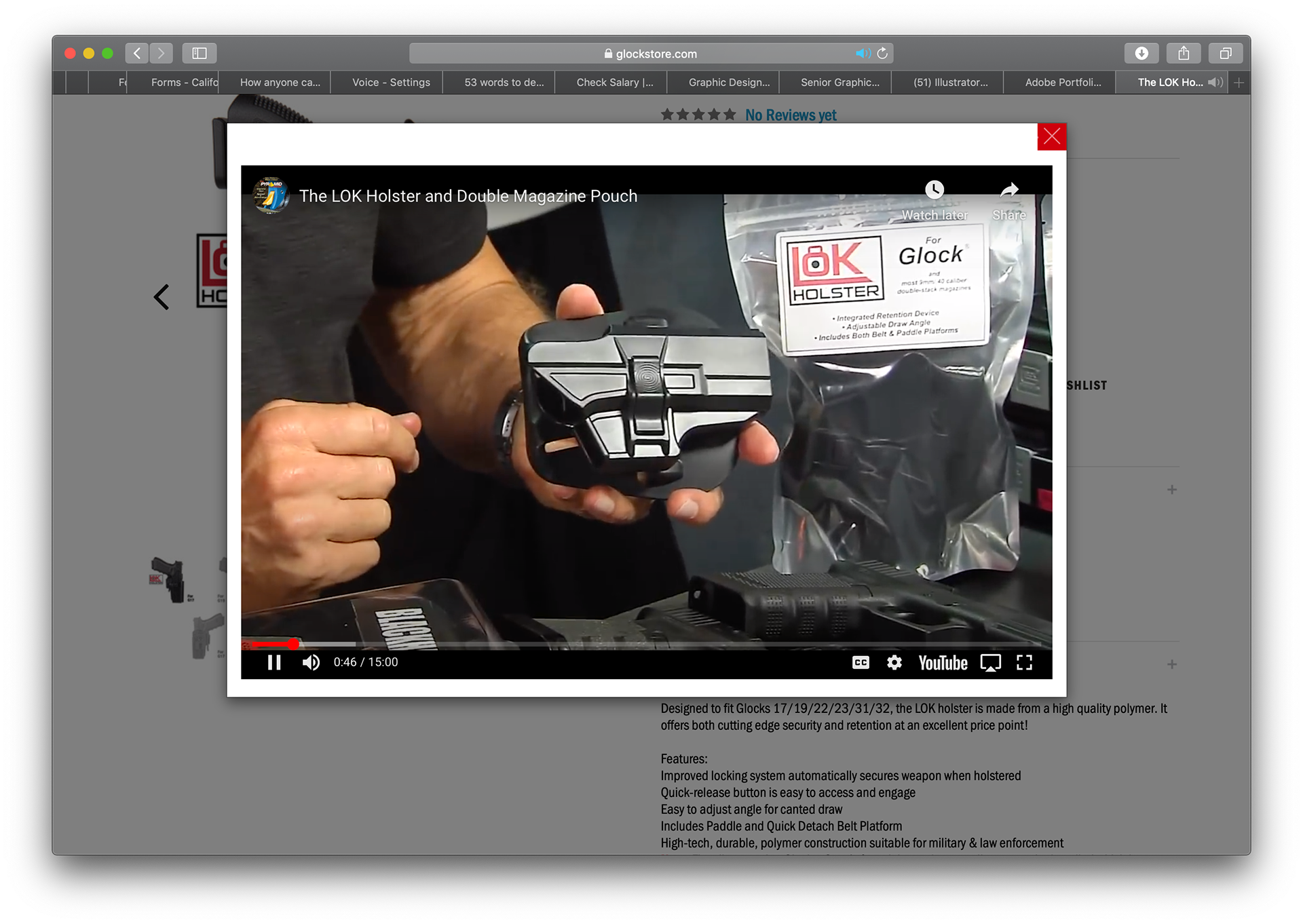
Task: Toggle Safari sidebar
Action: (x=200, y=53)
